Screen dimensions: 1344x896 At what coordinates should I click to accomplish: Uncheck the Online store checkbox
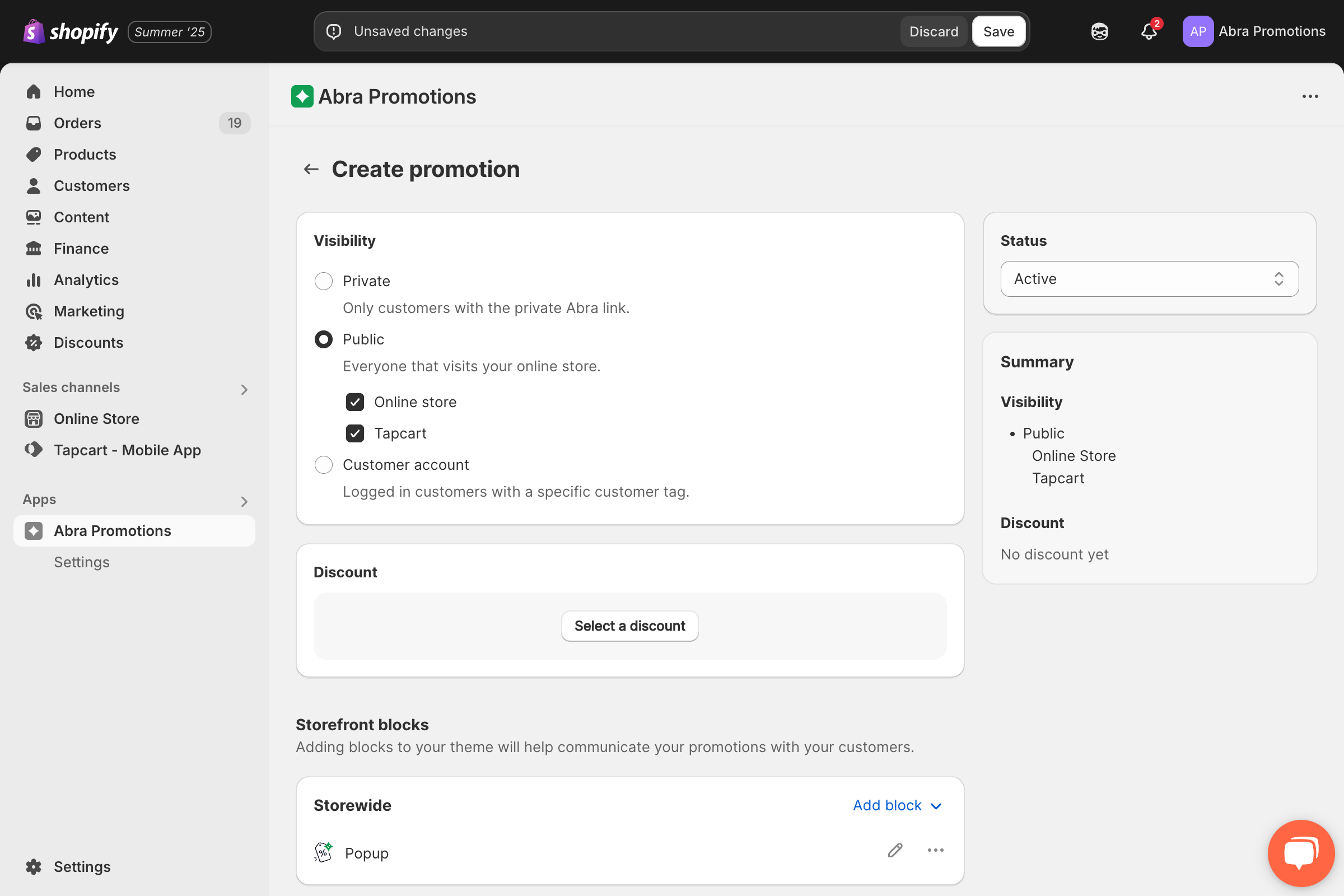coord(355,402)
